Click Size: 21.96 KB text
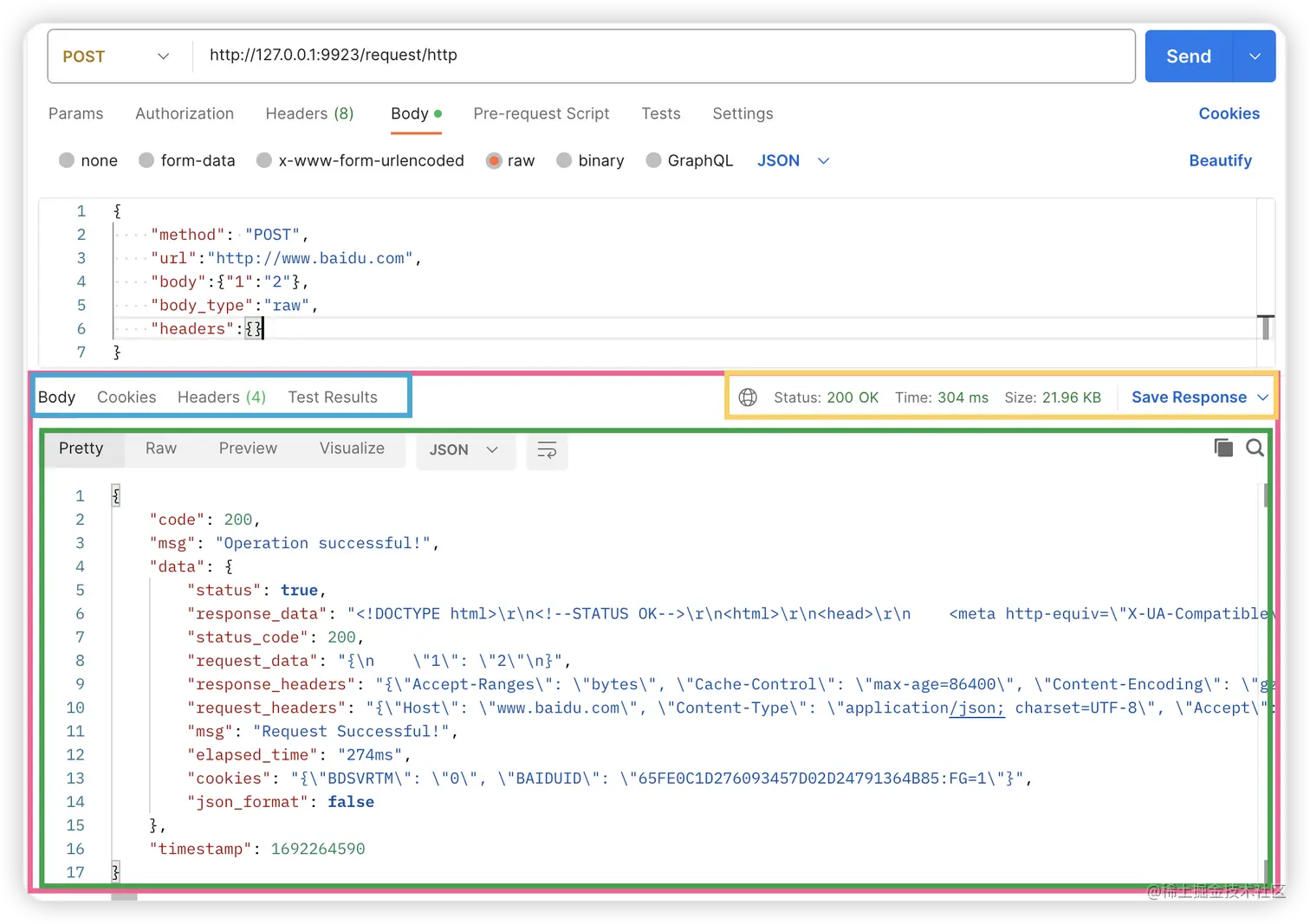 tap(1053, 397)
